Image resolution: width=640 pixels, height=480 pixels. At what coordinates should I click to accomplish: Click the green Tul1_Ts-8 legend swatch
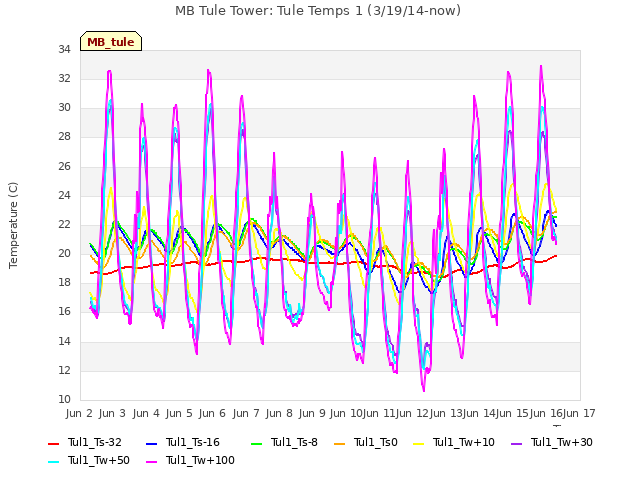pos(256,443)
